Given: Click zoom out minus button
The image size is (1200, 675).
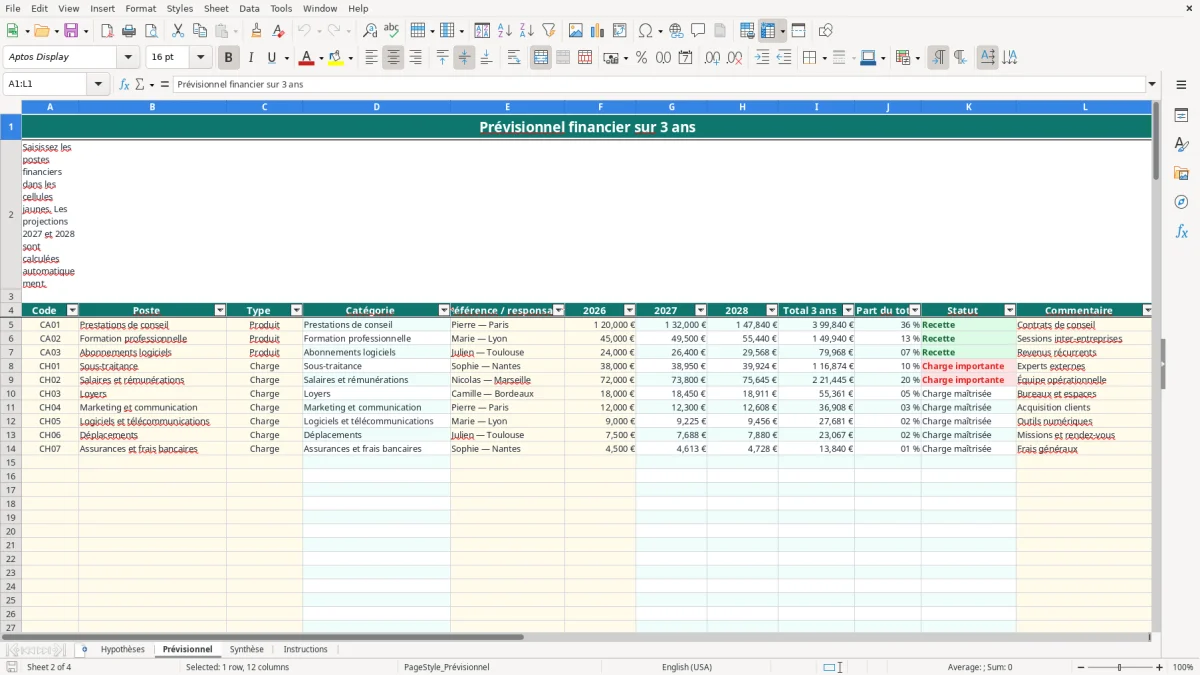Looking at the screenshot, I should 1080,667.
